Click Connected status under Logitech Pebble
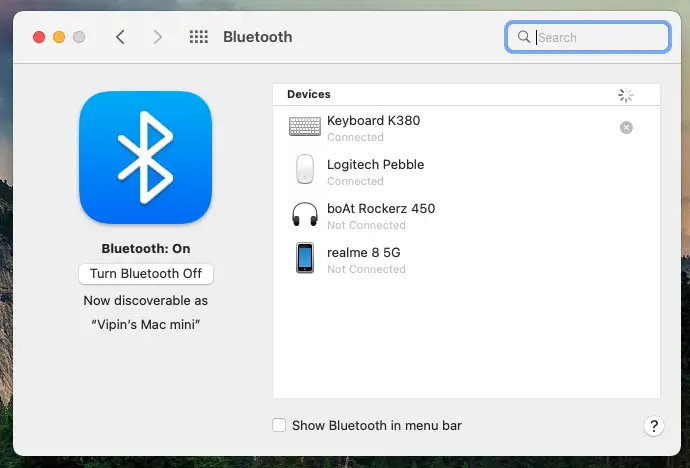 point(356,181)
